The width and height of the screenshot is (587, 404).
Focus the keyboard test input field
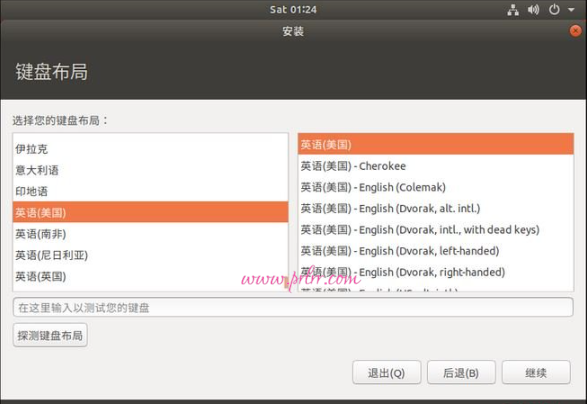click(293, 307)
